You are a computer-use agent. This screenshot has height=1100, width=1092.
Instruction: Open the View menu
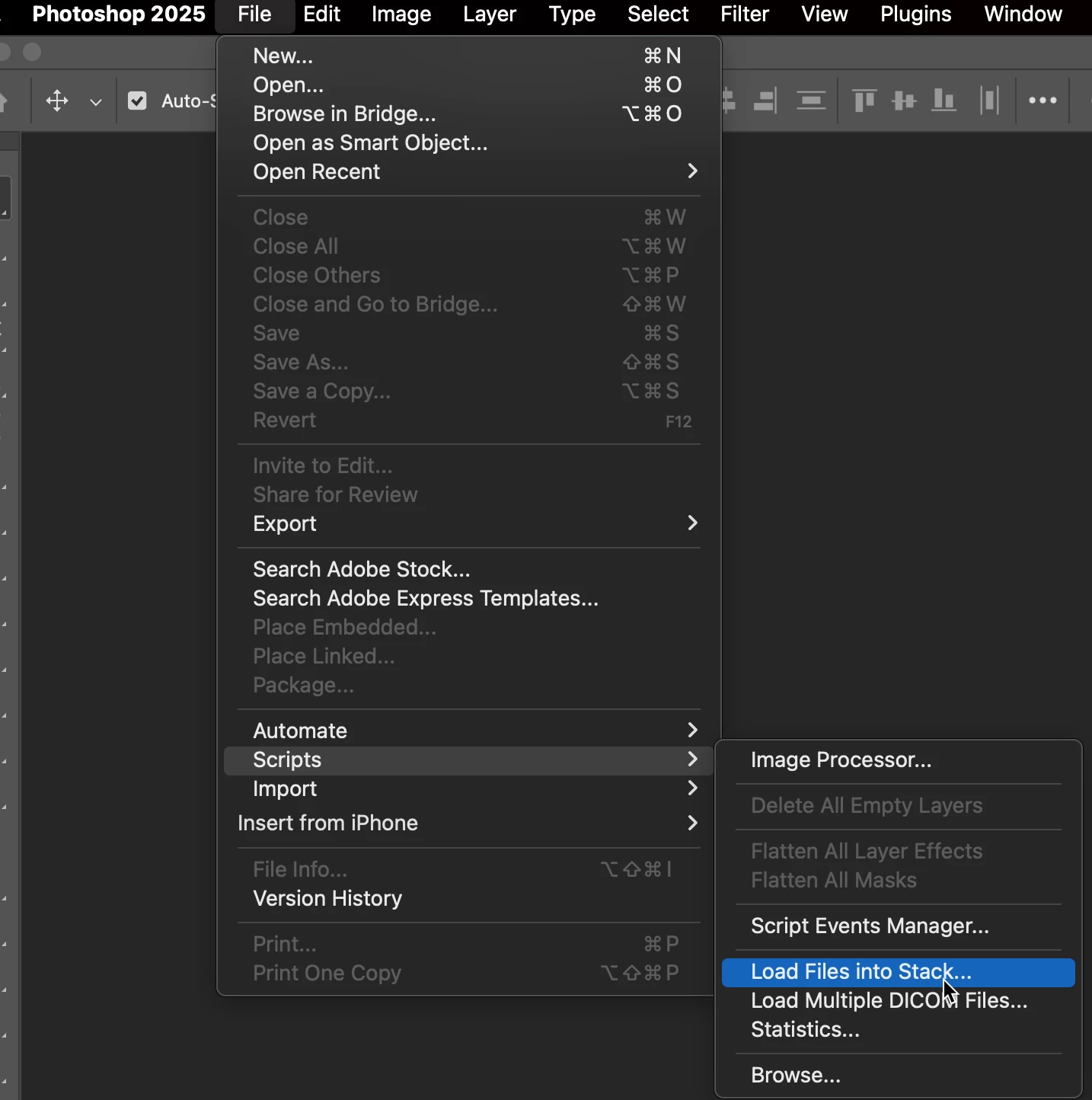(824, 14)
